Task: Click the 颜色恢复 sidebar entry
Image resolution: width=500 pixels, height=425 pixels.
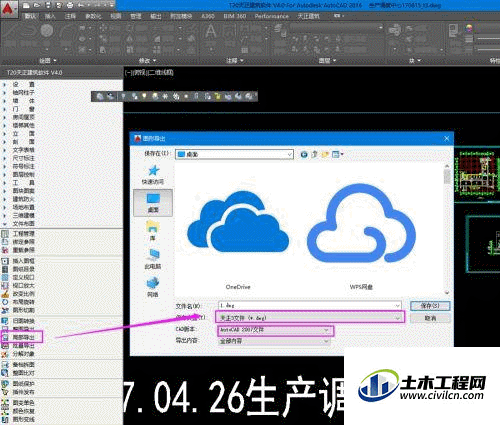Action: tap(23, 411)
